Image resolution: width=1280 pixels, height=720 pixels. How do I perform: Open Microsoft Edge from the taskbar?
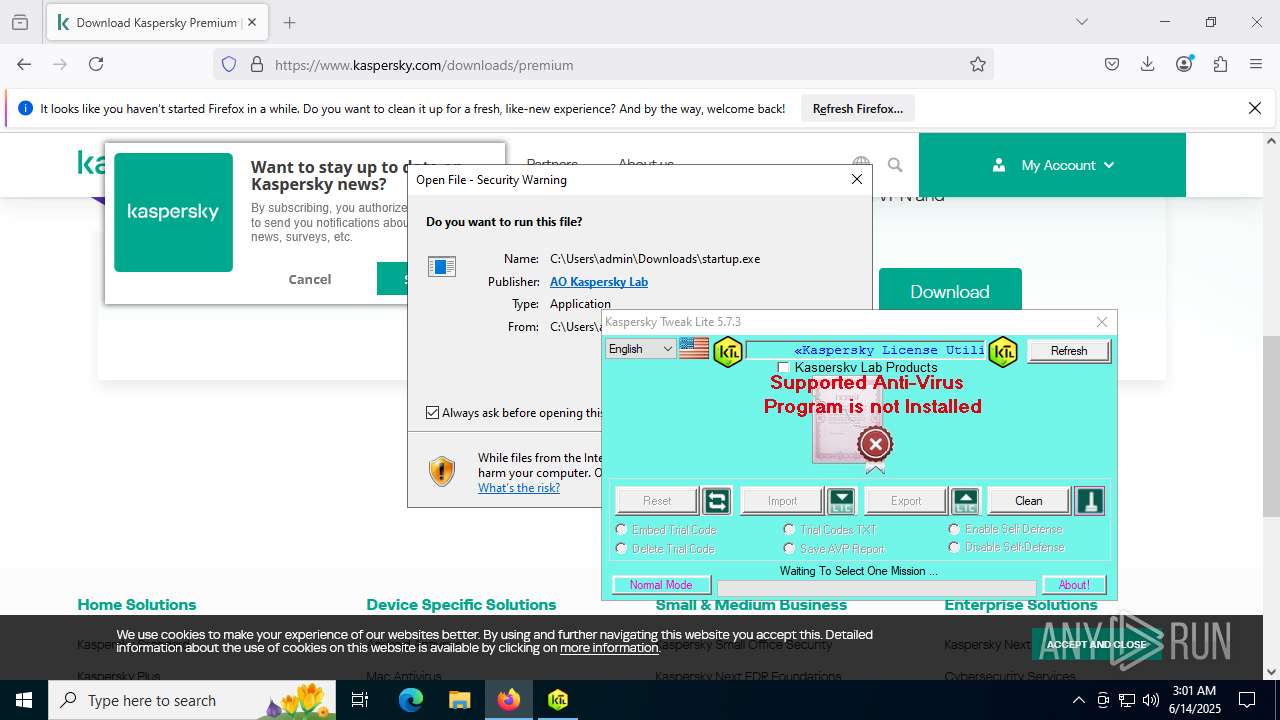click(x=411, y=700)
